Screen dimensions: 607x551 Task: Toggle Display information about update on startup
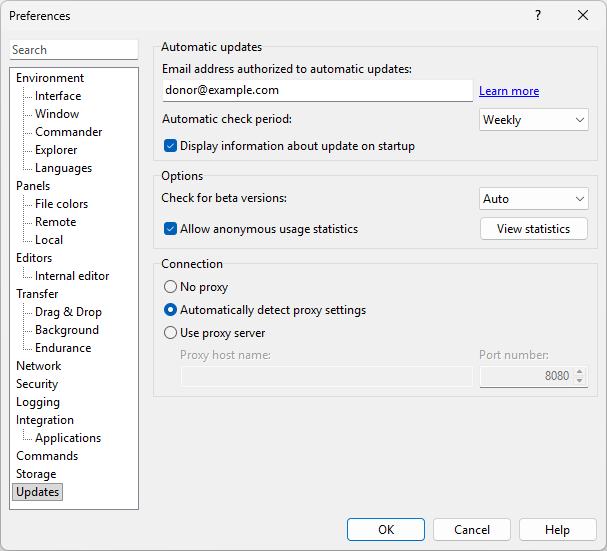pos(171,146)
